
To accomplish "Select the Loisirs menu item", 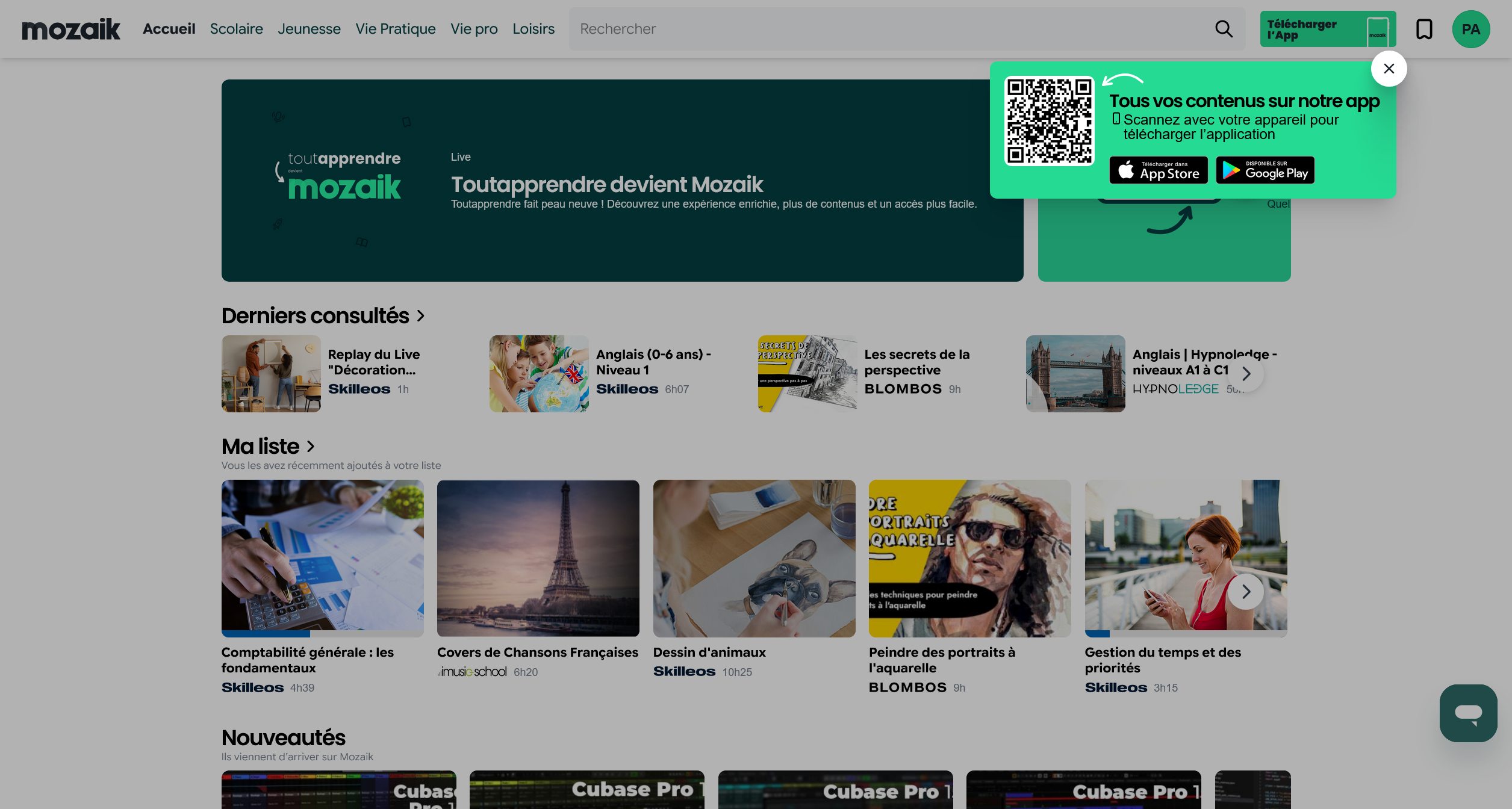I will 533,29.
